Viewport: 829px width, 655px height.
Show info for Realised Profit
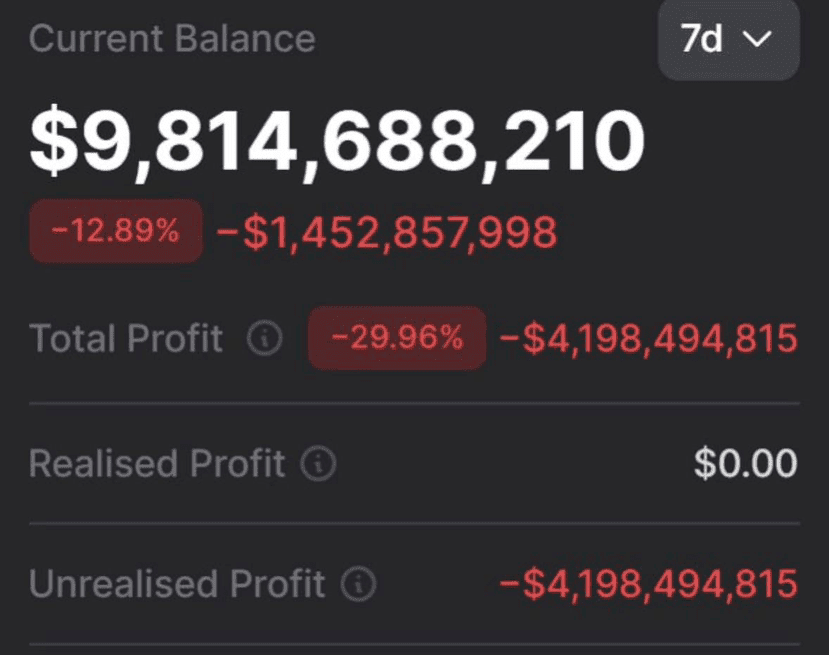coord(318,463)
